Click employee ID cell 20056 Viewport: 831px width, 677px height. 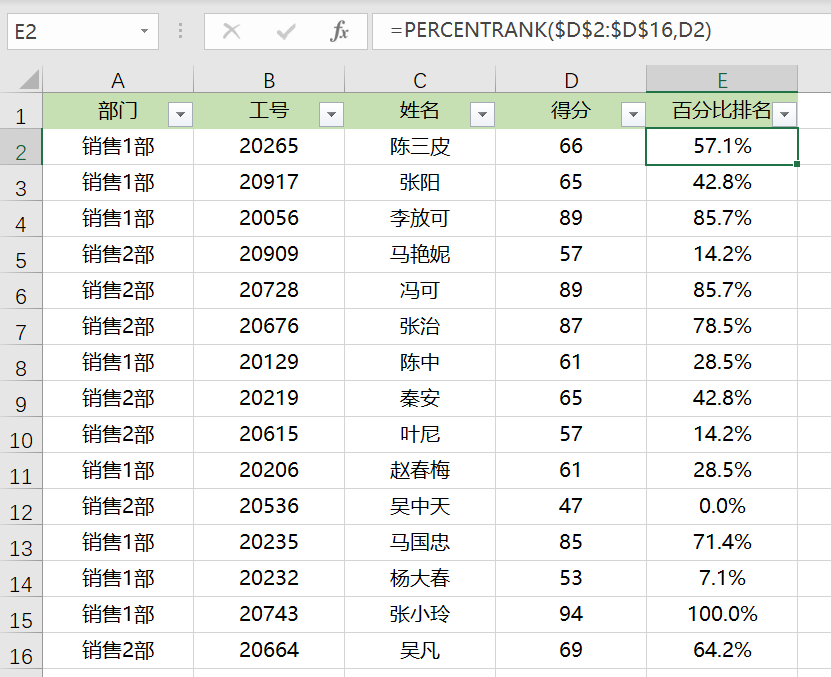pyautogui.click(x=269, y=218)
